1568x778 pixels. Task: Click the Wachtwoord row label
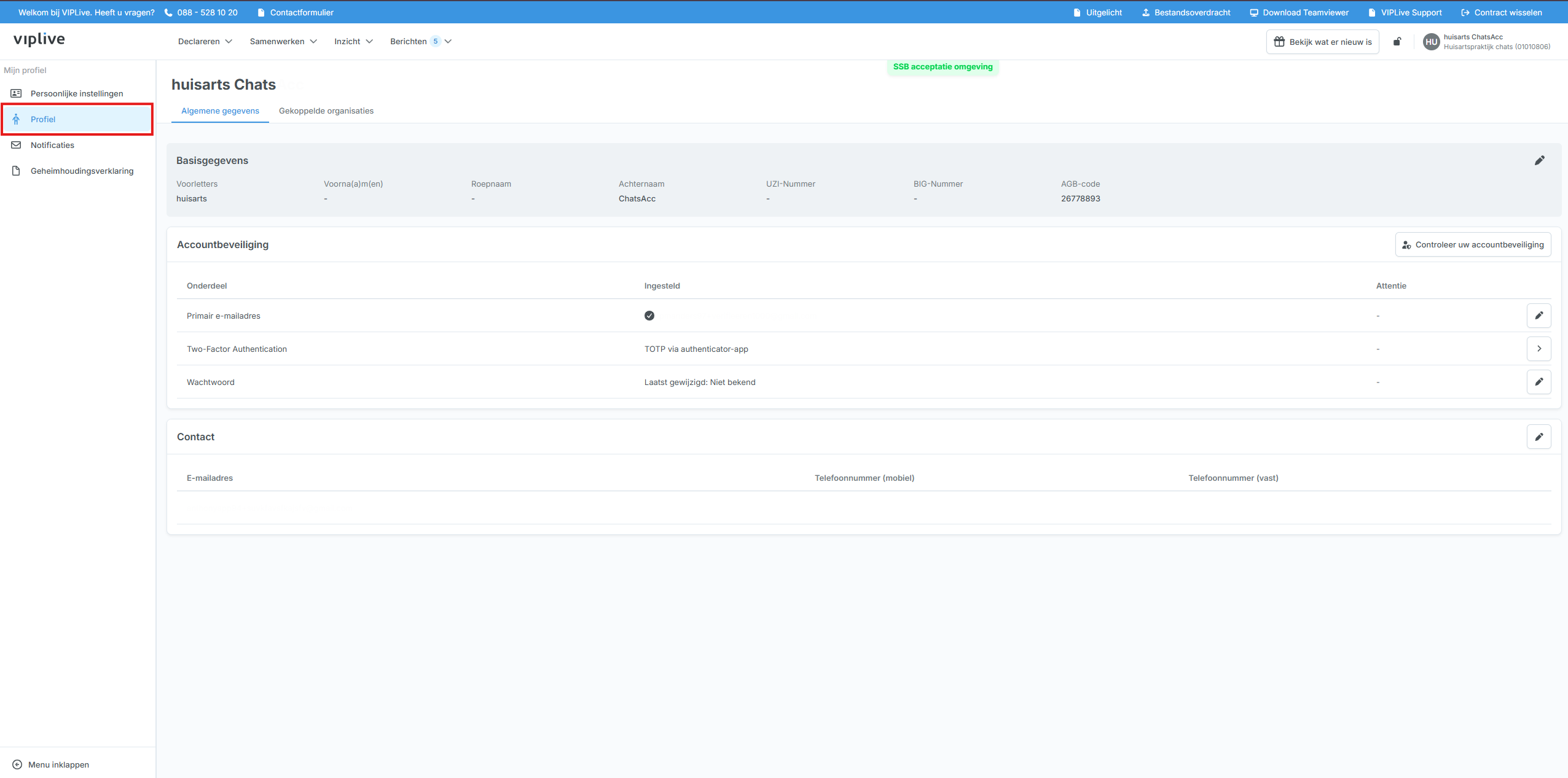pos(211,382)
